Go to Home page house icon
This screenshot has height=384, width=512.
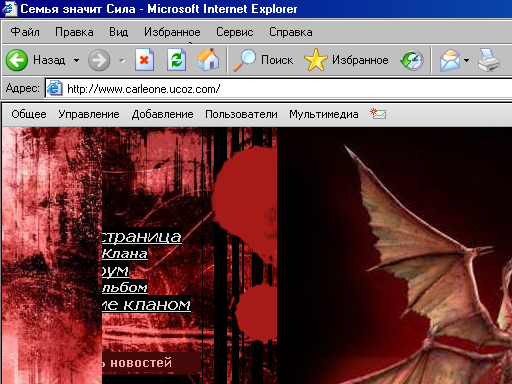[x=208, y=60]
